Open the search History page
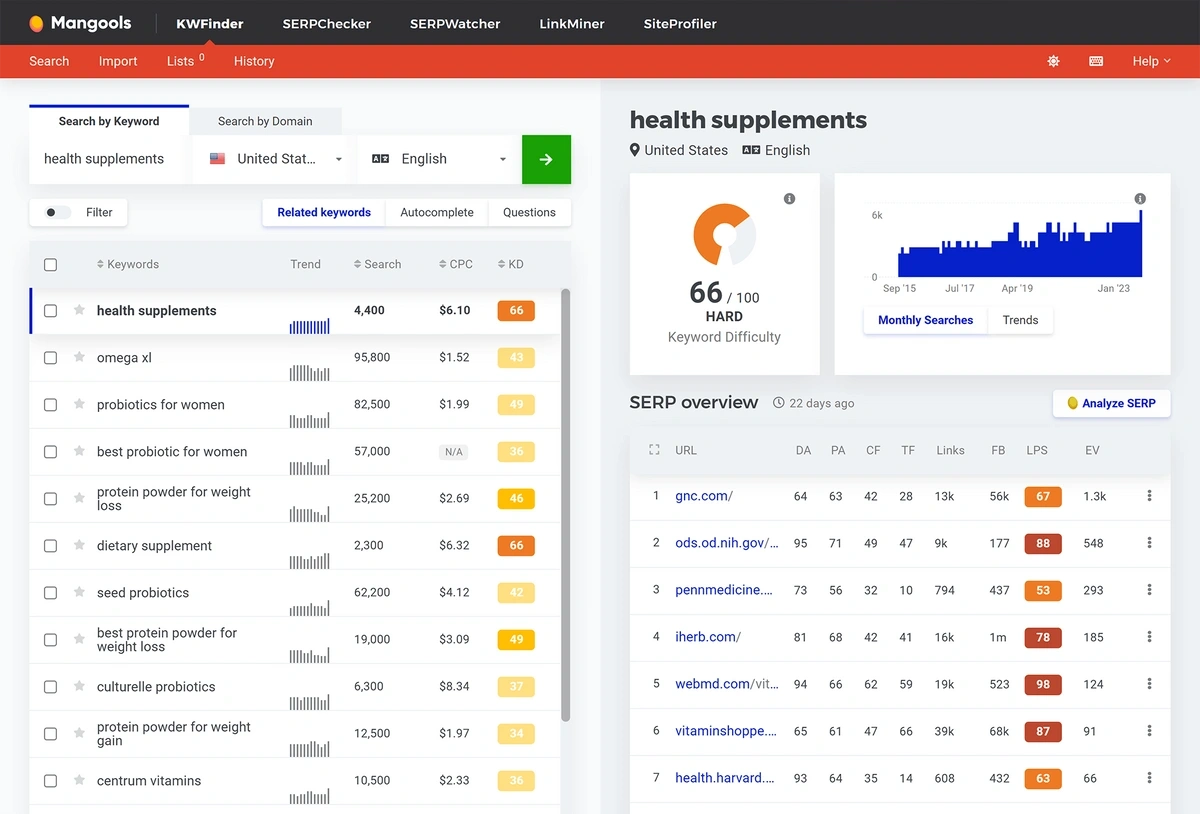Viewport: 1200px width, 814px height. click(254, 61)
